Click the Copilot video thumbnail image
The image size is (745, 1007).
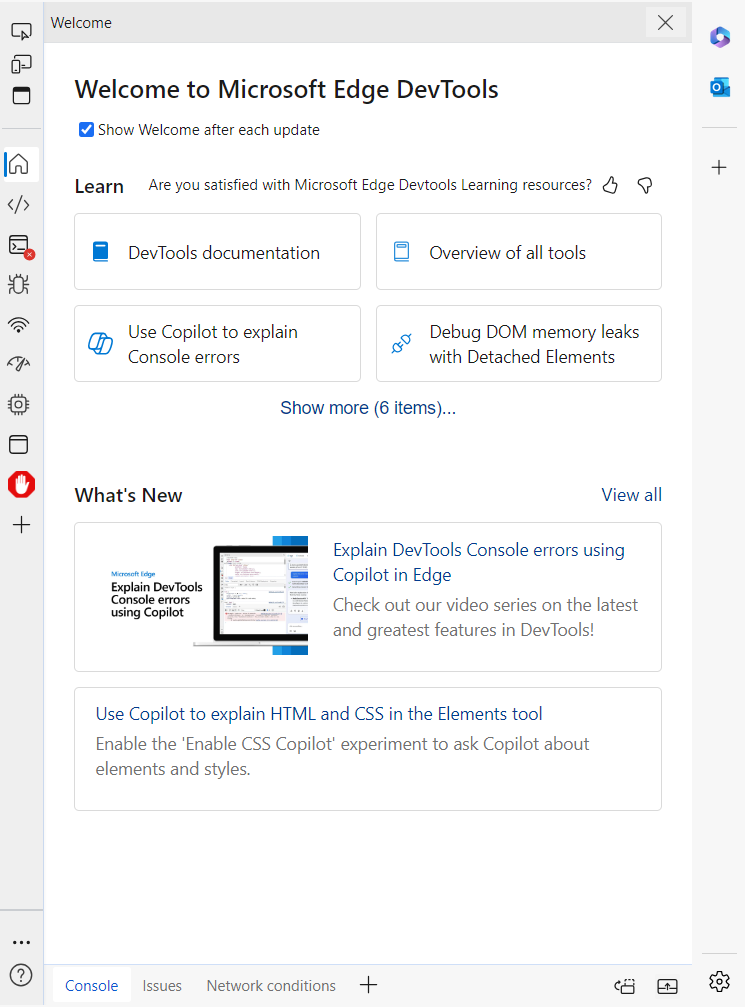[x=209, y=596]
